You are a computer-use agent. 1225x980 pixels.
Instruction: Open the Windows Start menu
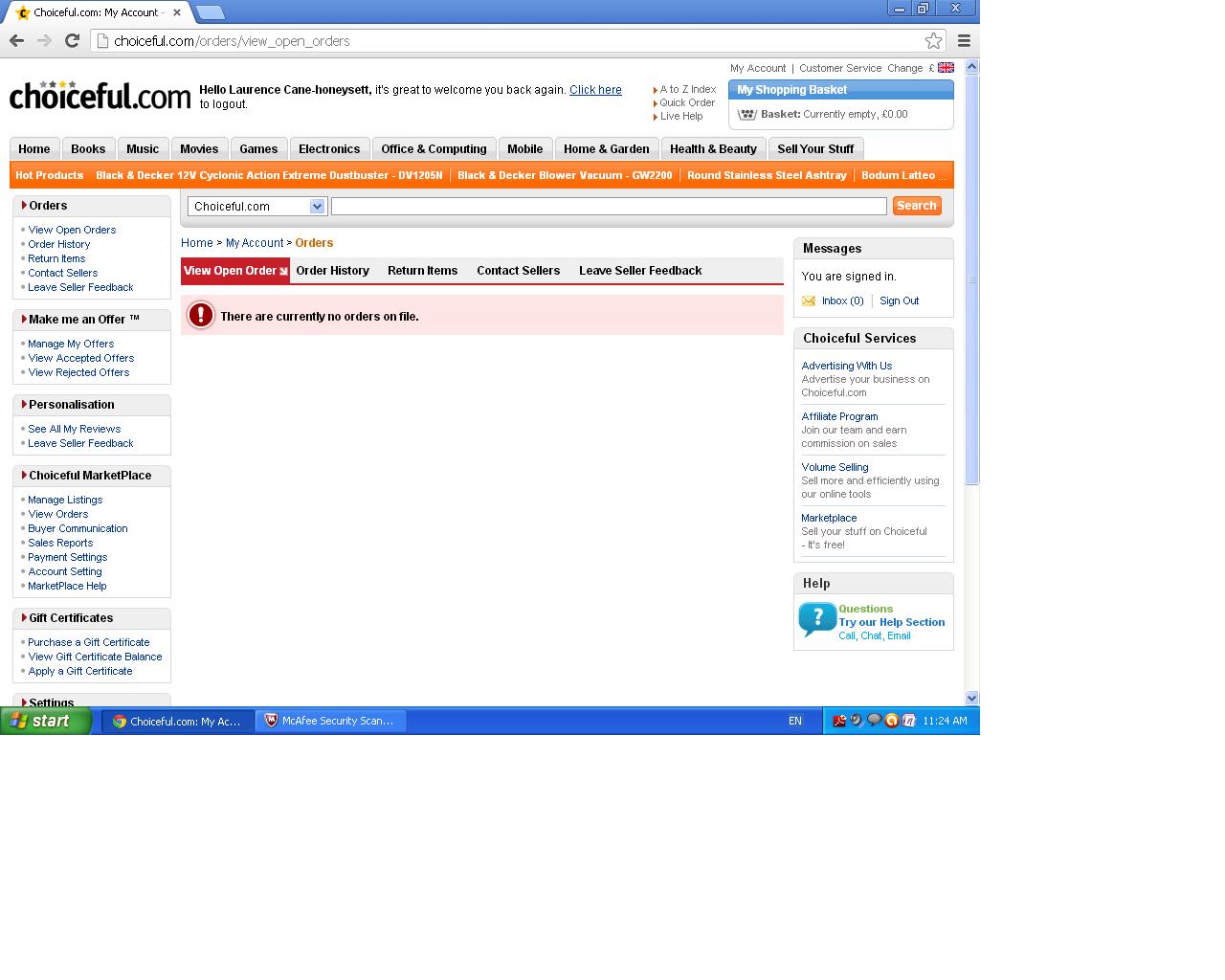click(45, 721)
